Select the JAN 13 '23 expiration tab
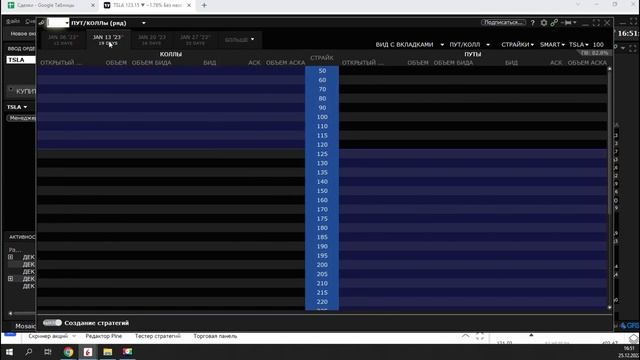640x360 pixels. click(107, 40)
